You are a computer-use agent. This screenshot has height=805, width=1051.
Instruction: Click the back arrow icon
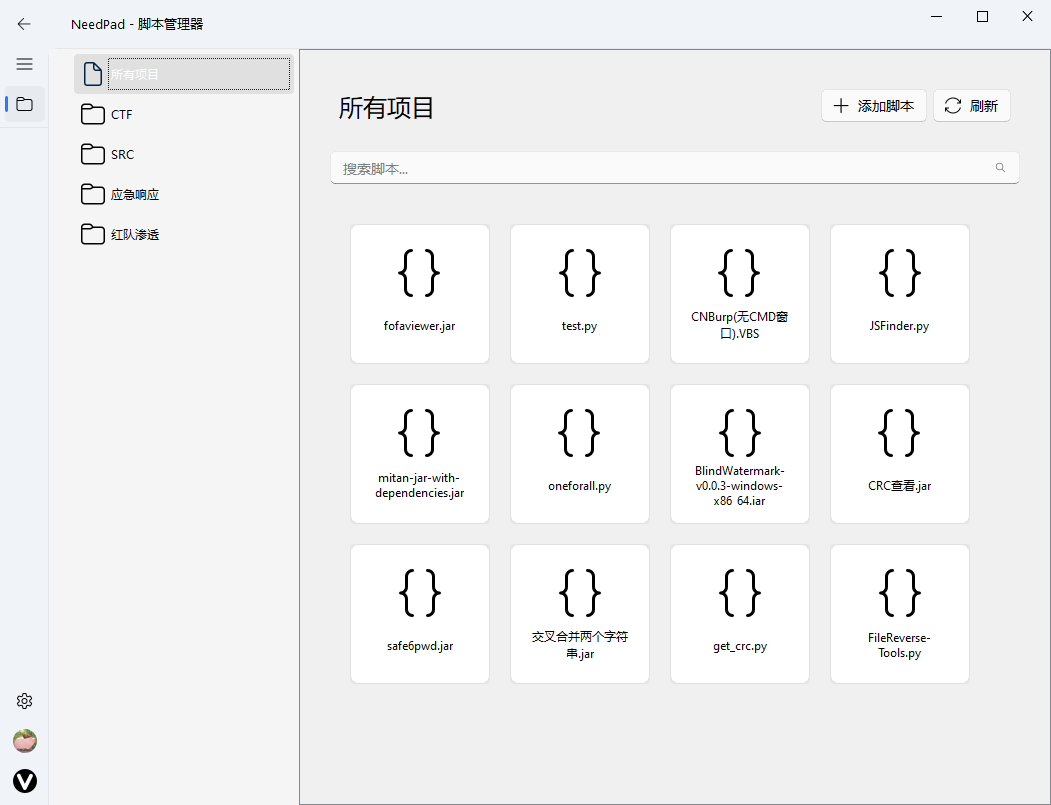point(24,24)
